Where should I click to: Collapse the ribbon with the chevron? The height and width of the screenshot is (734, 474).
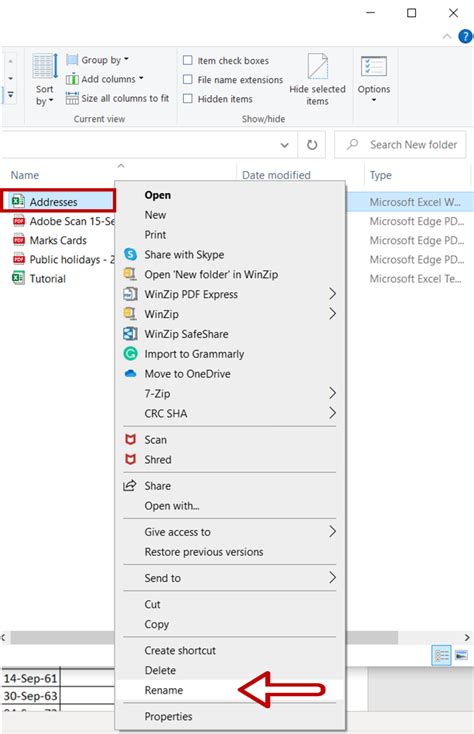click(447, 36)
